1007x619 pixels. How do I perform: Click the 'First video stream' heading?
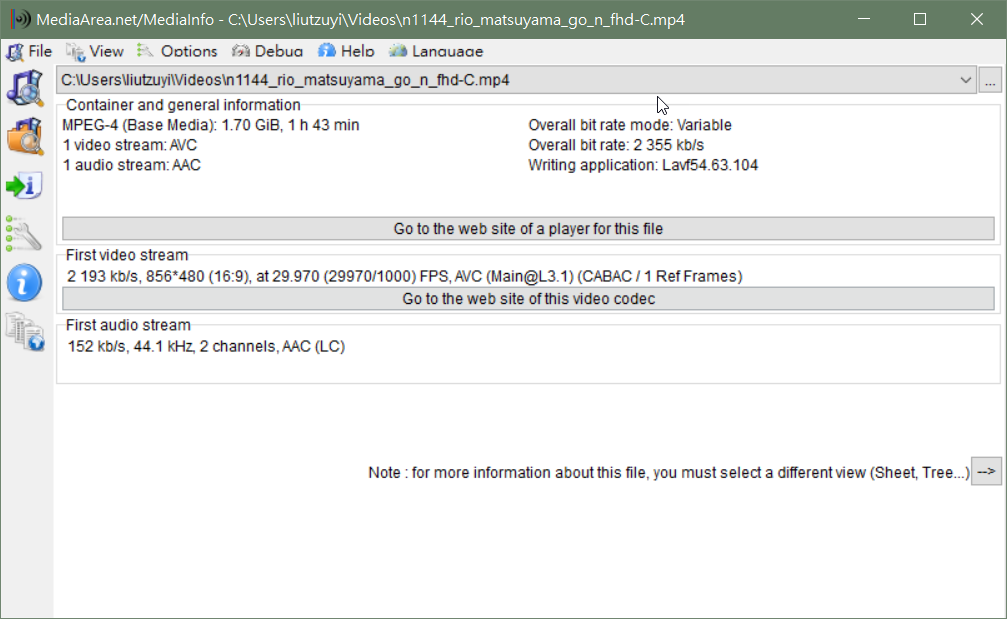(x=127, y=255)
